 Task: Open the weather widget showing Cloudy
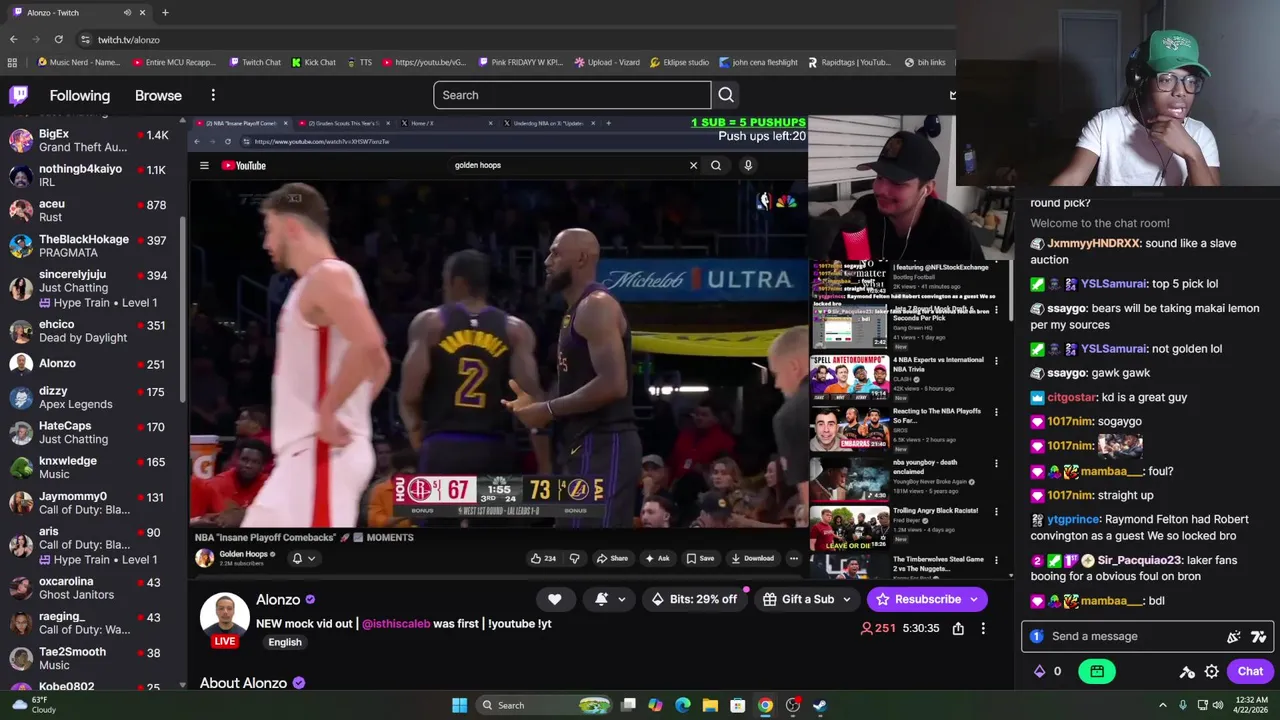click(32, 705)
